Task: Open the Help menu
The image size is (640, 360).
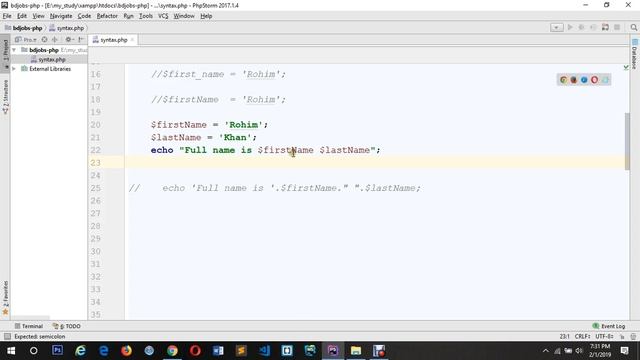Action: [206, 16]
